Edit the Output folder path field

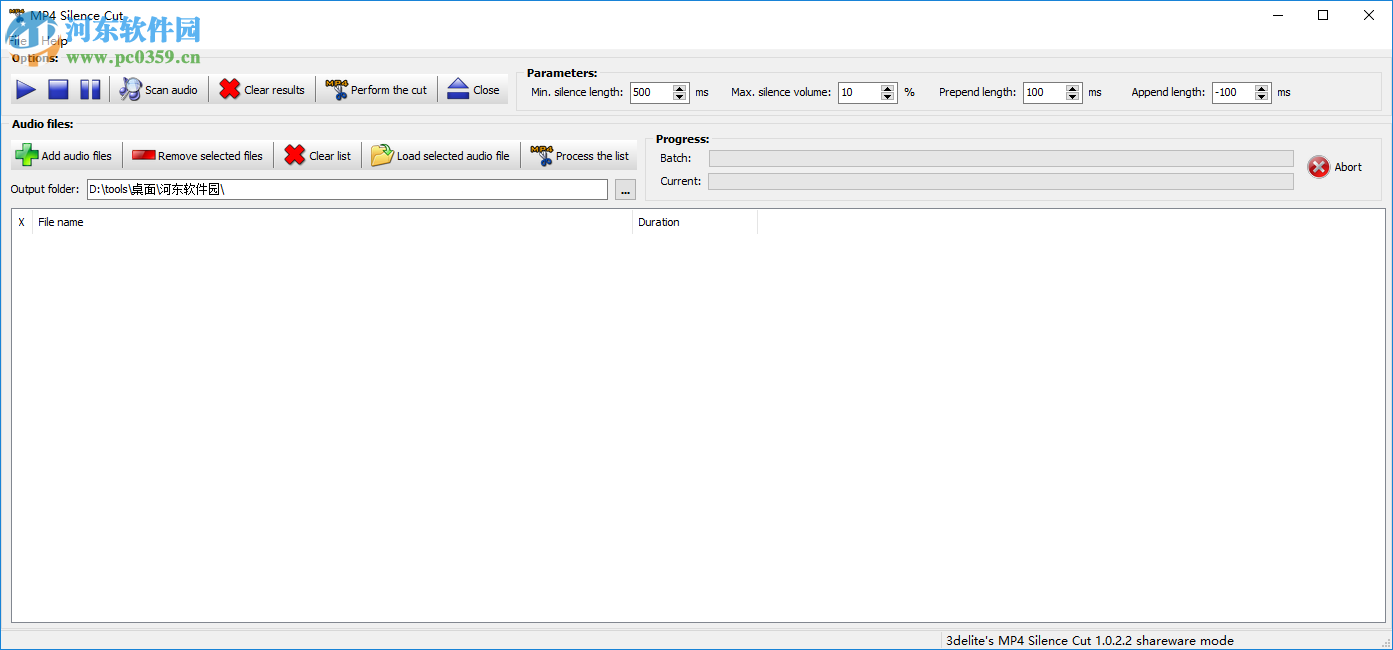click(x=347, y=189)
